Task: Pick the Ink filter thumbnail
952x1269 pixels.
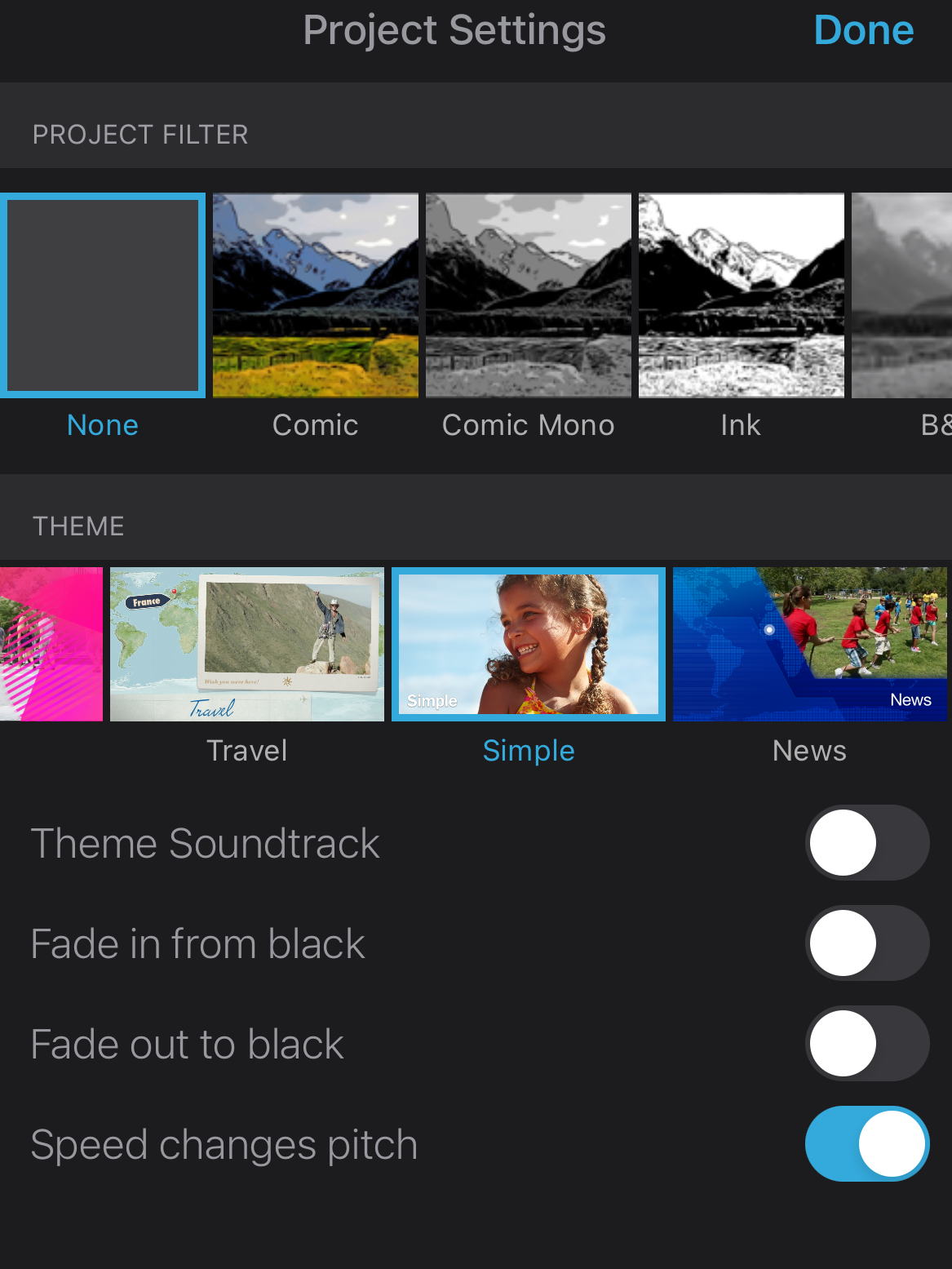Action: [x=742, y=295]
